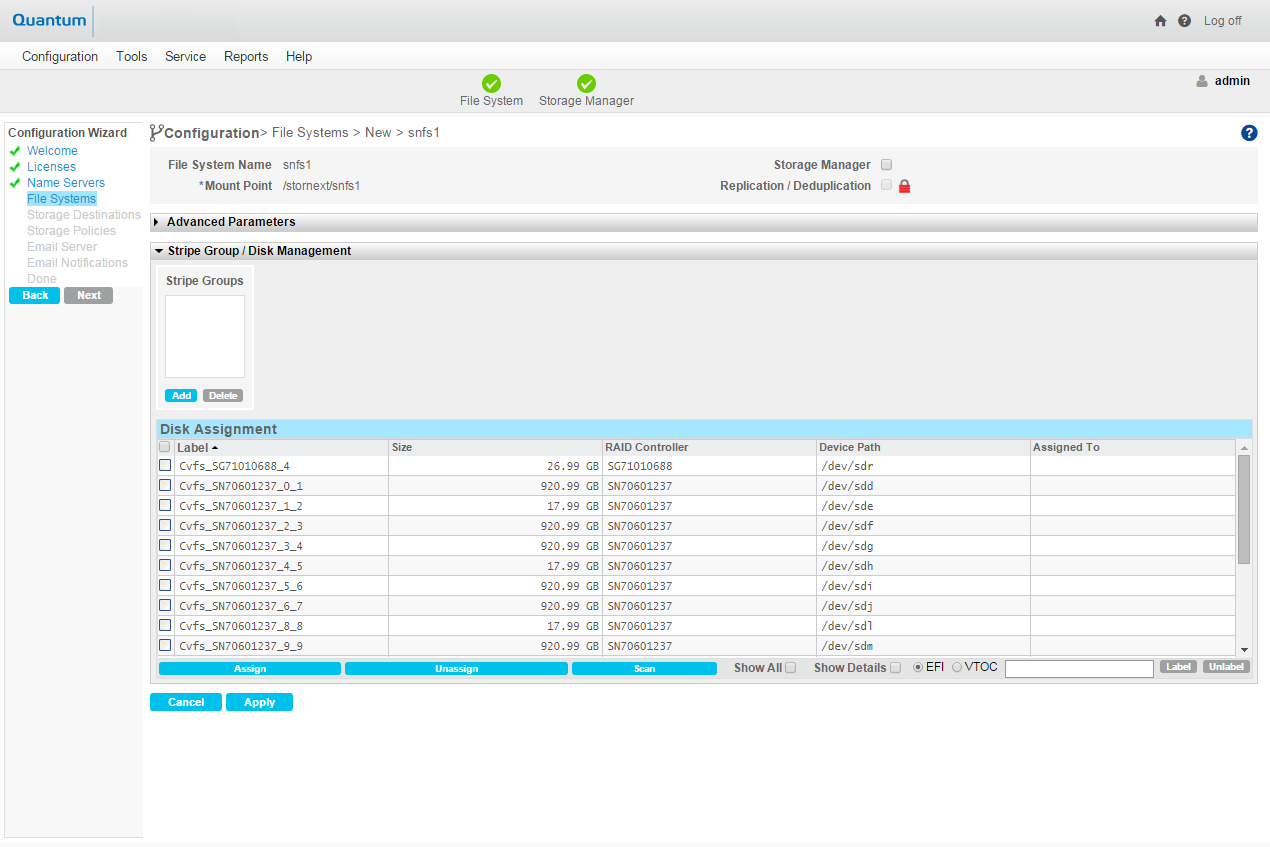Click the Unlabel button
This screenshot has height=847, width=1270.
point(1226,666)
